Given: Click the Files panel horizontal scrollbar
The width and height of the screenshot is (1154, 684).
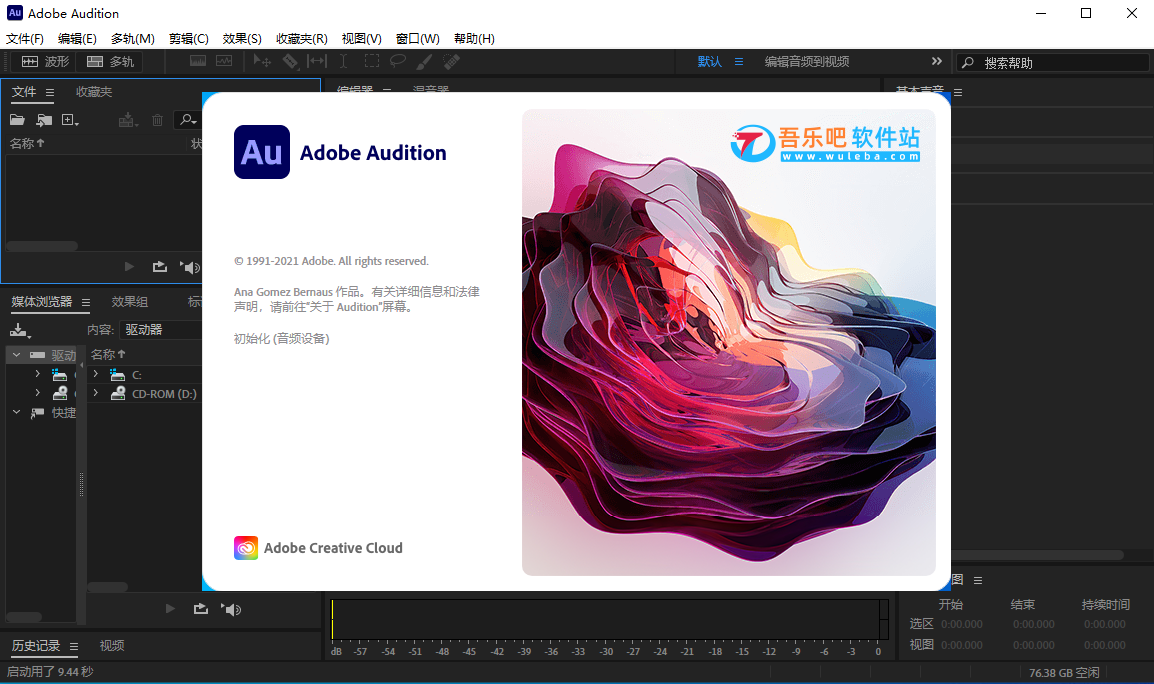Looking at the screenshot, I should pos(42,246).
